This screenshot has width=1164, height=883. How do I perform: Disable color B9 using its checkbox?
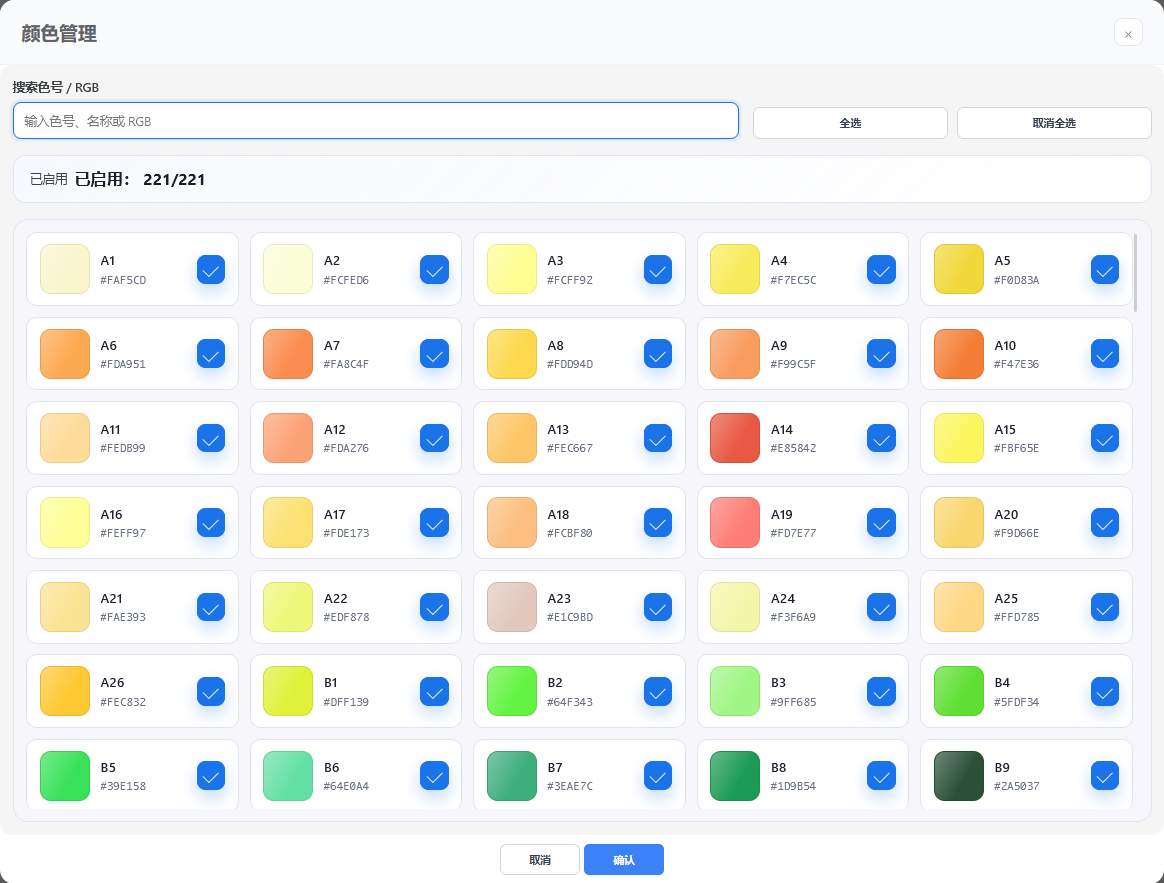point(1105,776)
